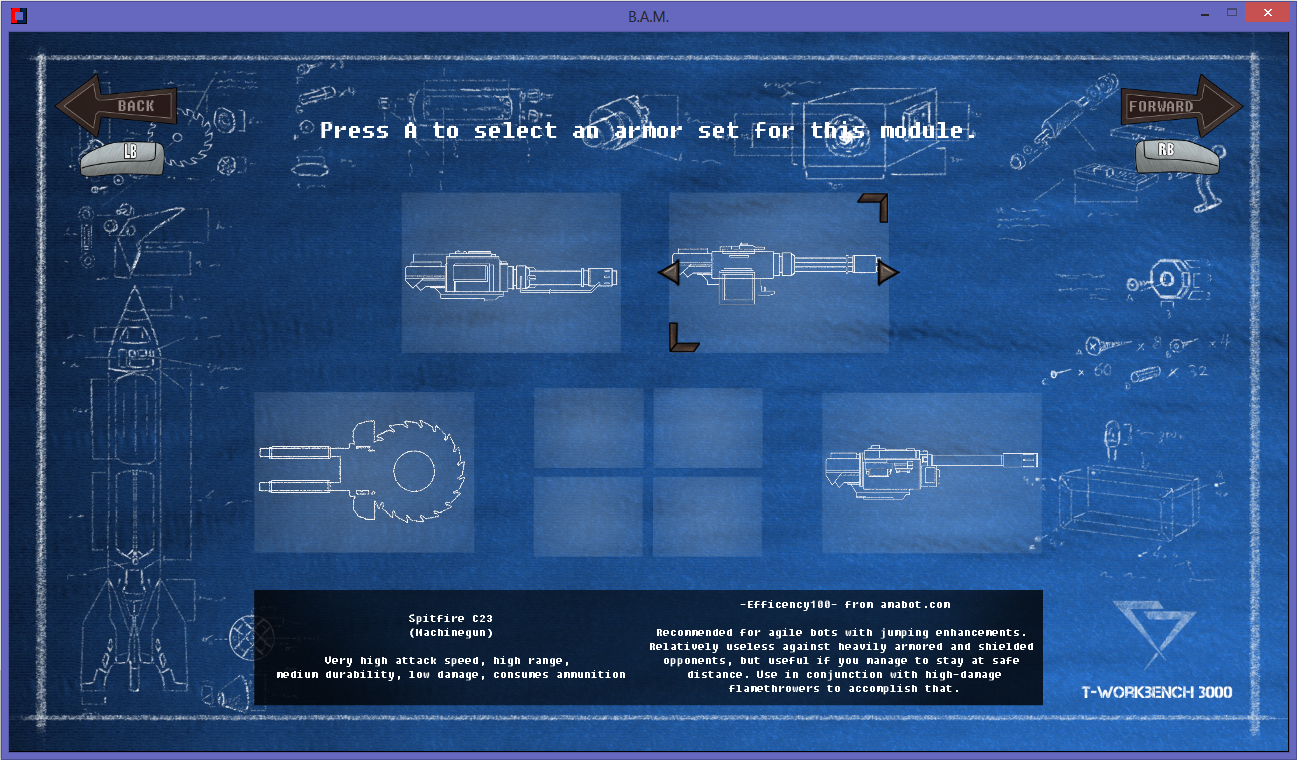Viewport: 1297px width, 760px height.
Task: Select the highlighted Spitfire machinegun slot
Action: (x=778, y=272)
